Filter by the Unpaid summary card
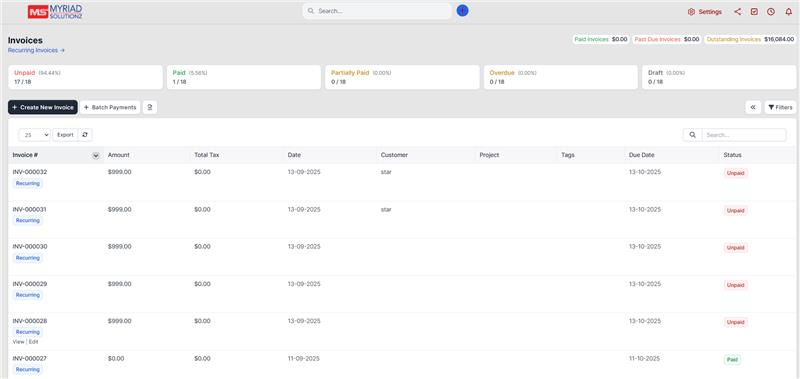Viewport: 800px width, 379px height. point(85,77)
